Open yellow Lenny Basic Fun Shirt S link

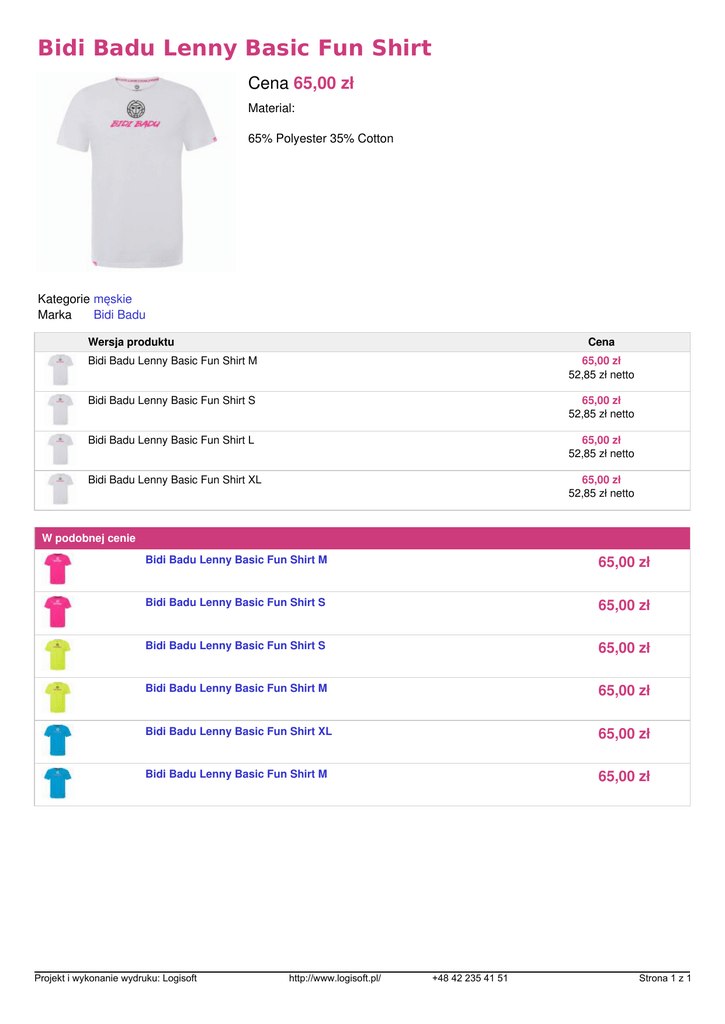tap(235, 646)
